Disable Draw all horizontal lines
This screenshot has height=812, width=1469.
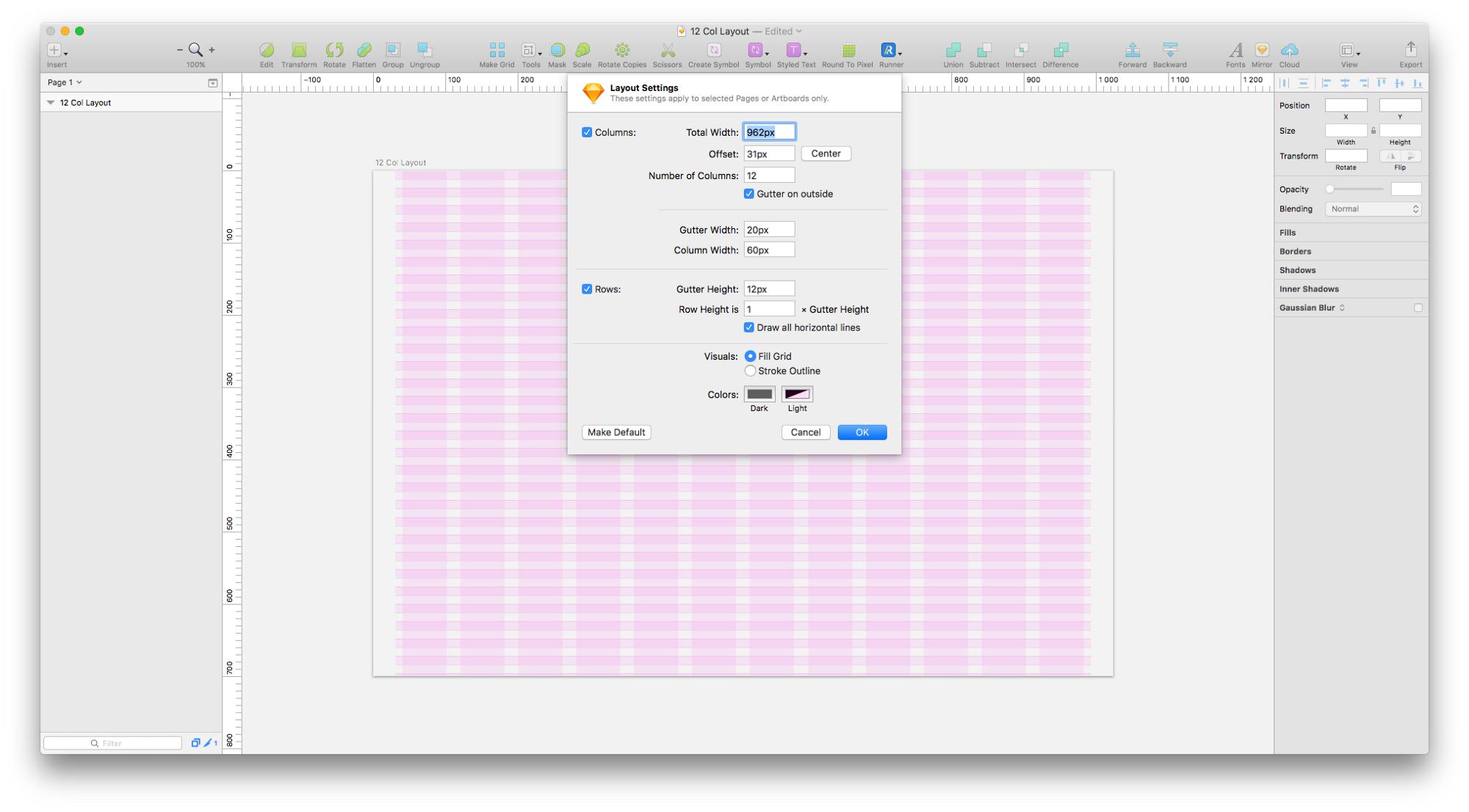pos(748,327)
